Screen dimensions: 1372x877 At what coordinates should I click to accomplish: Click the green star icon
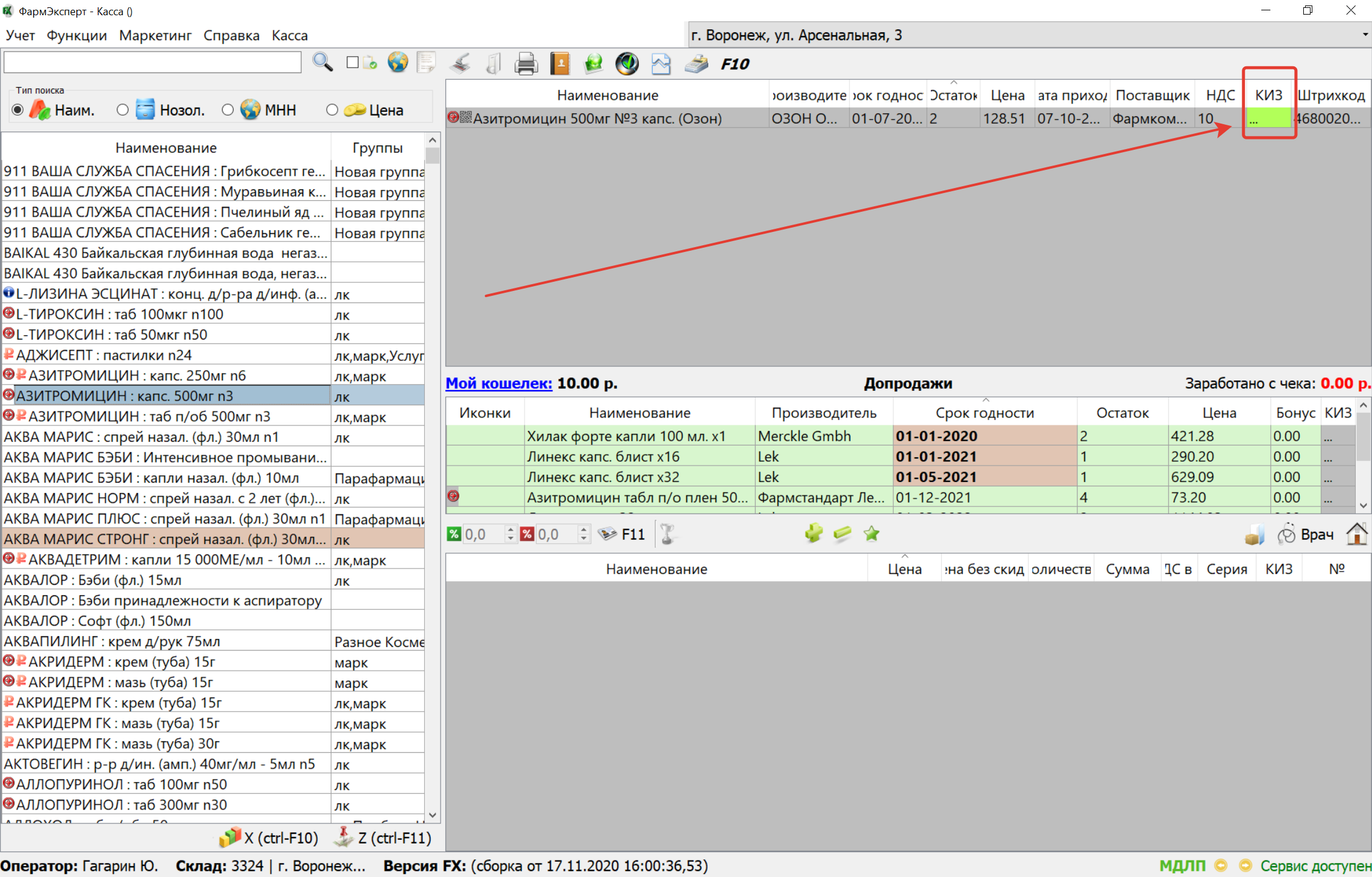click(x=871, y=534)
